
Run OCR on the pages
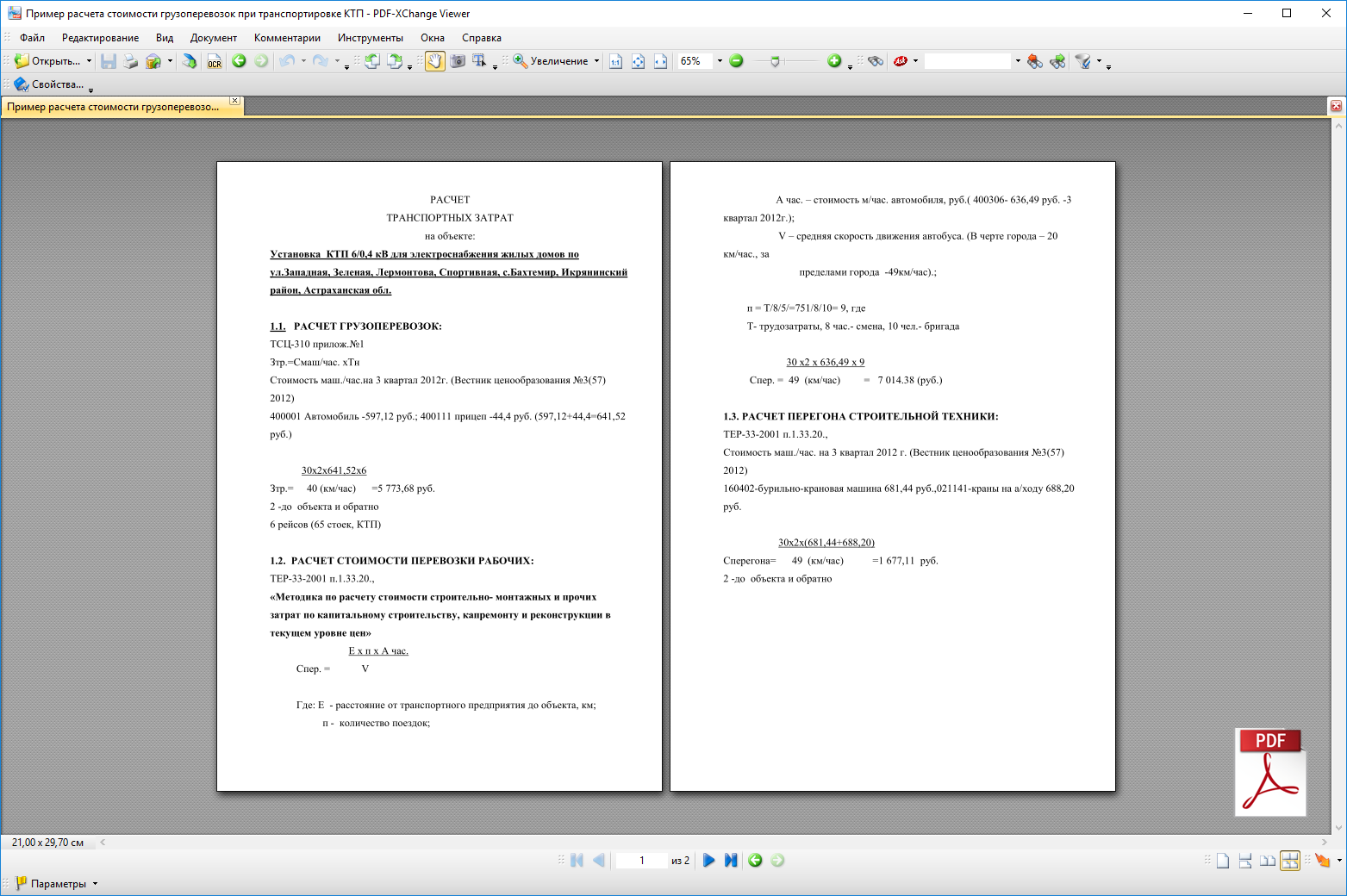click(215, 61)
